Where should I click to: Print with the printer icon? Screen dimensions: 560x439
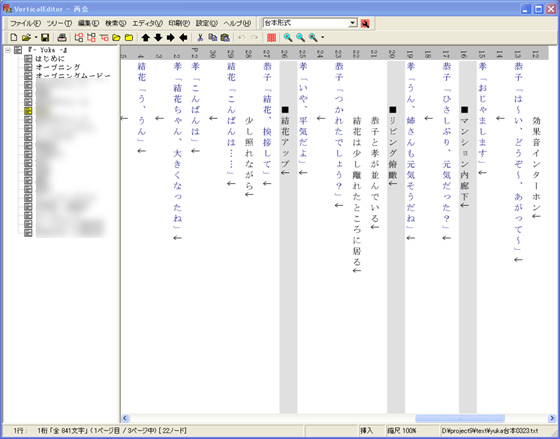pyautogui.click(x=62, y=37)
